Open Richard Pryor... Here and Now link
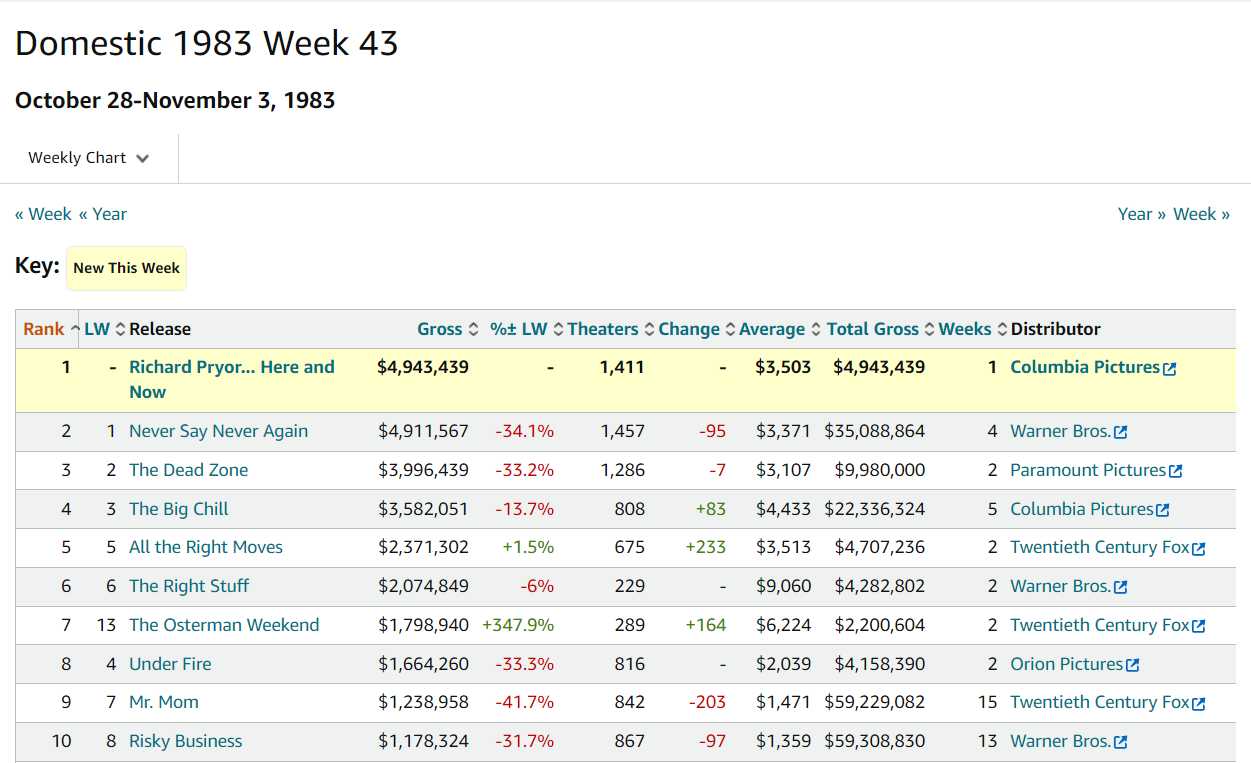Viewport: 1251px width, 763px height. 232,380
